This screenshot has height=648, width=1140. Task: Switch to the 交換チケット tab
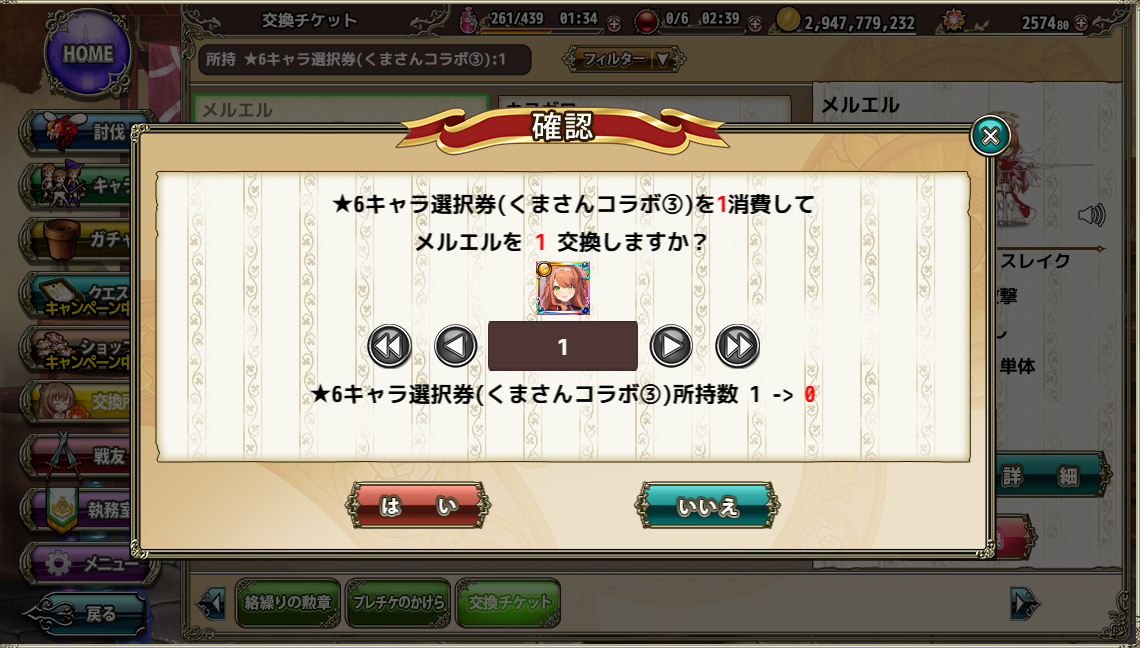(x=508, y=603)
